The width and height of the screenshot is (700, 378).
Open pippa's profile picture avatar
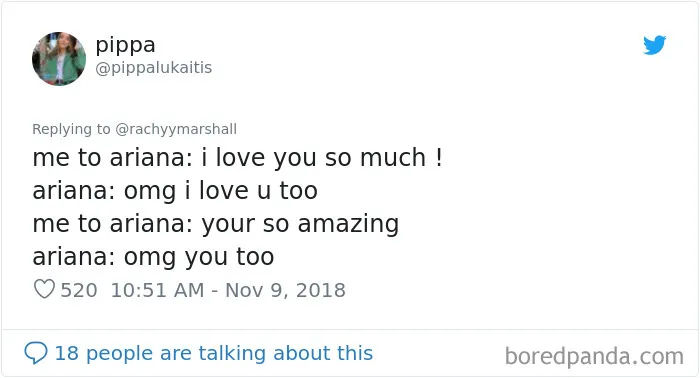[x=59, y=58]
